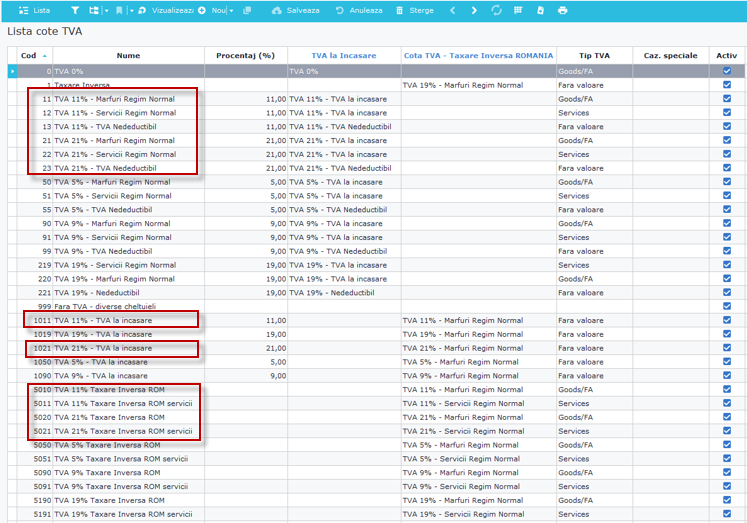Viewport: 747px width, 523px height.
Task: Click the TVA la Incasare column header
Action: 344,56
